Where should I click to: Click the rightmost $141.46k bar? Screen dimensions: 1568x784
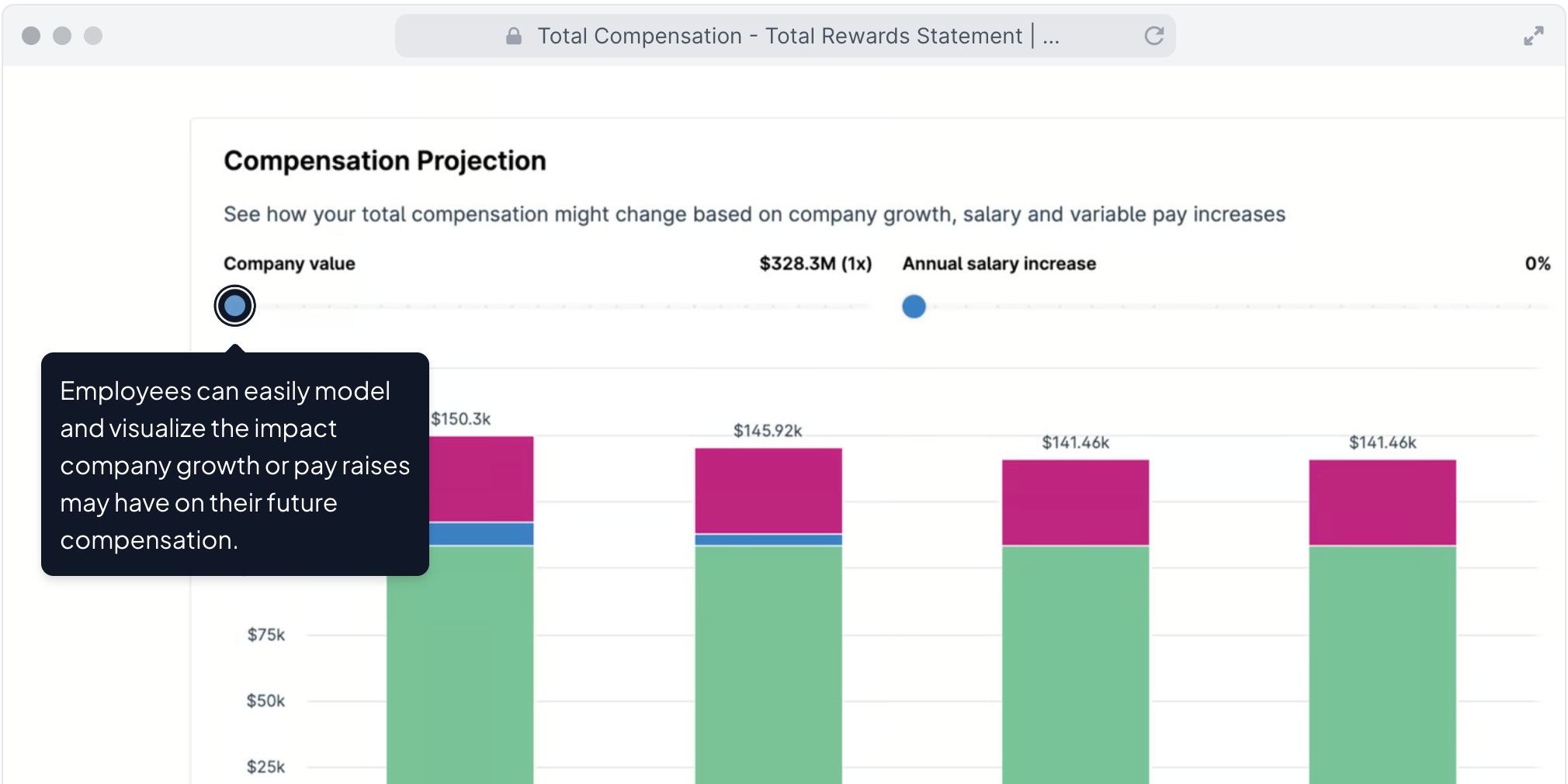[x=1382, y=660]
